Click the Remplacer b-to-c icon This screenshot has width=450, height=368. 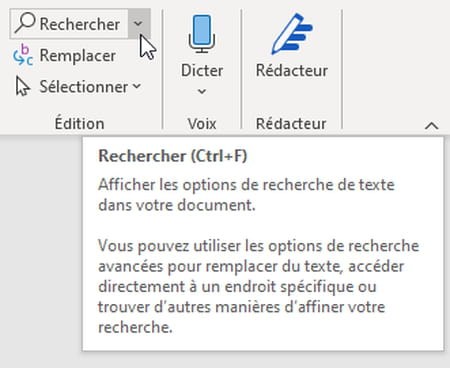click(23, 55)
